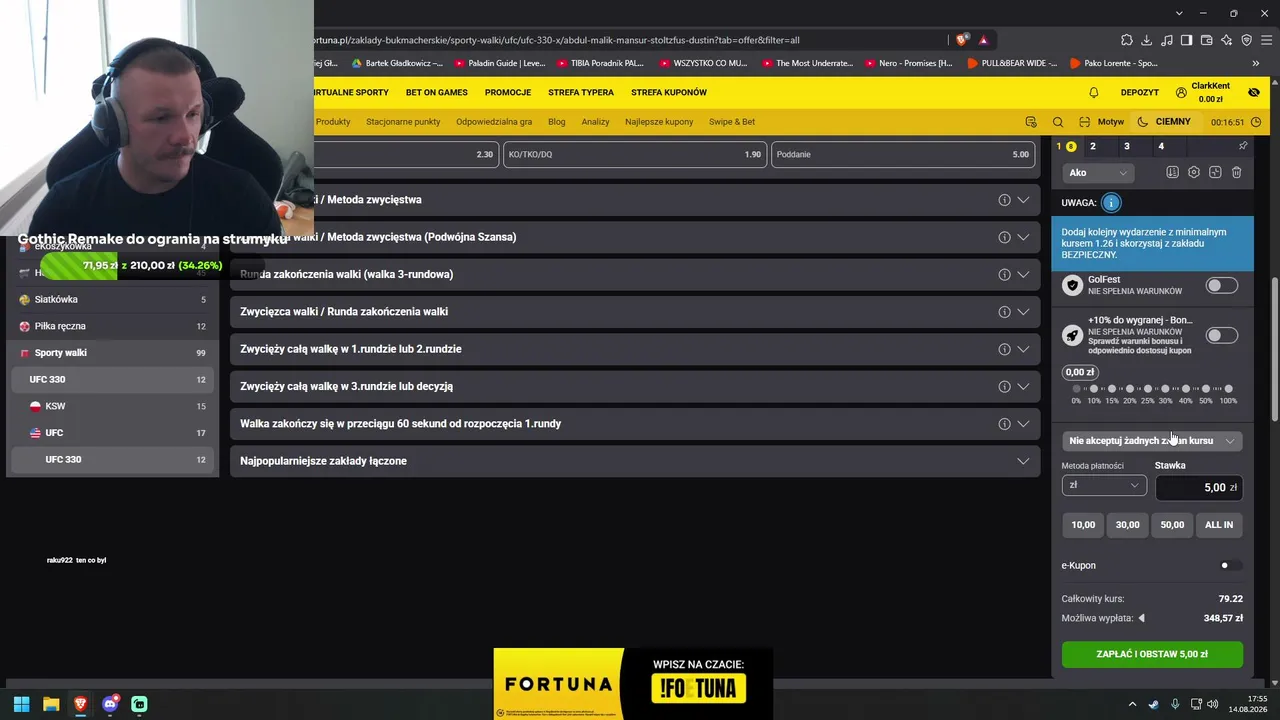Open Brave Wallet icon
Image resolution: width=1280 pixels, height=720 pixels.
pyautogui.click(x=1206, y=40)
